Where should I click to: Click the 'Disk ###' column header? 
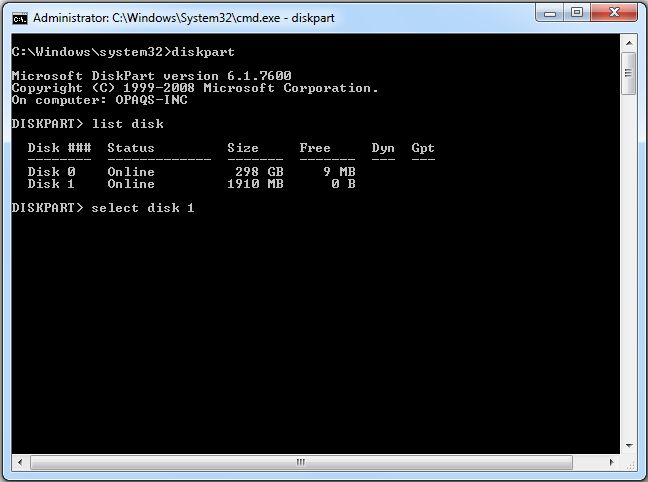click(60, 148)
